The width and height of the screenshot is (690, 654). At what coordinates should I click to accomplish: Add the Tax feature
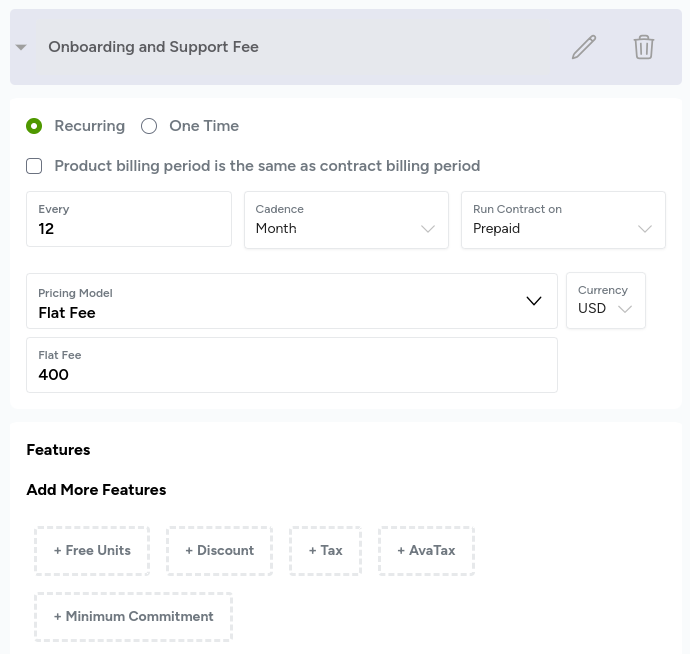325,551
